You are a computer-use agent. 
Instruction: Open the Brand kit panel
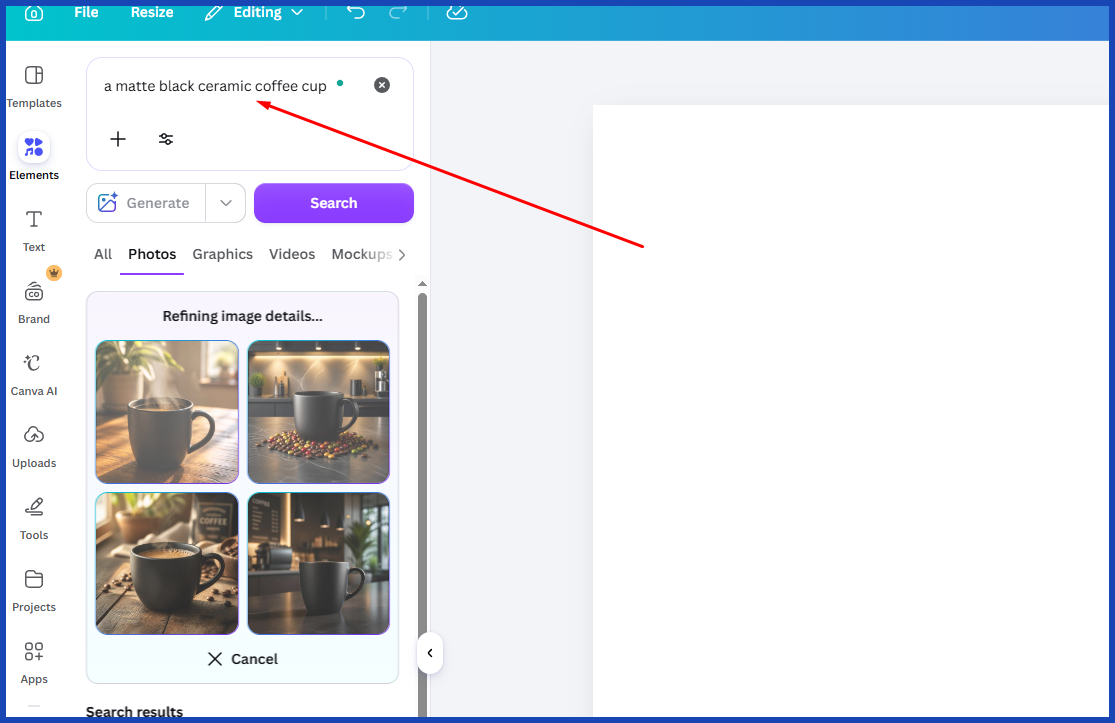(x=34, y=302)
